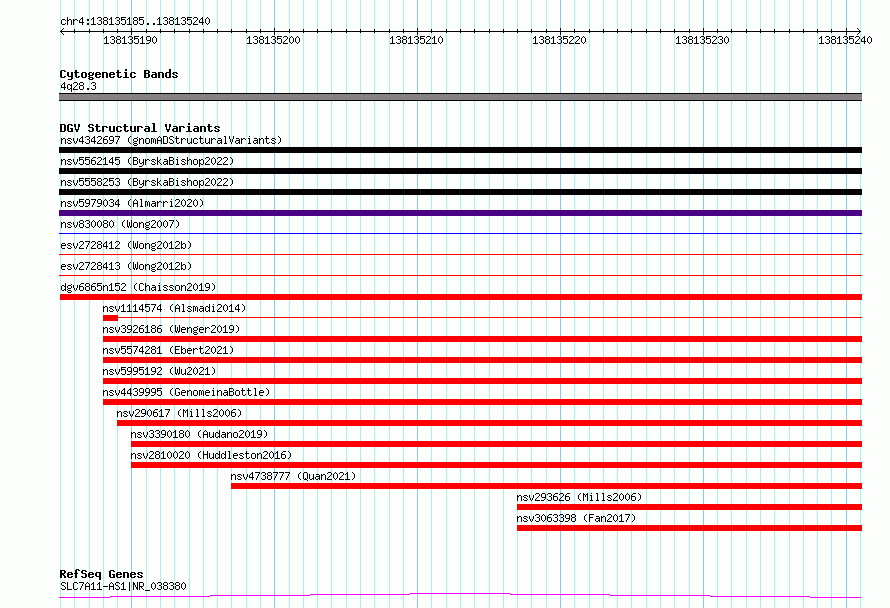
Task: Select the nsv293626 Mills2006 label
Action: click(x=580, y=497)
